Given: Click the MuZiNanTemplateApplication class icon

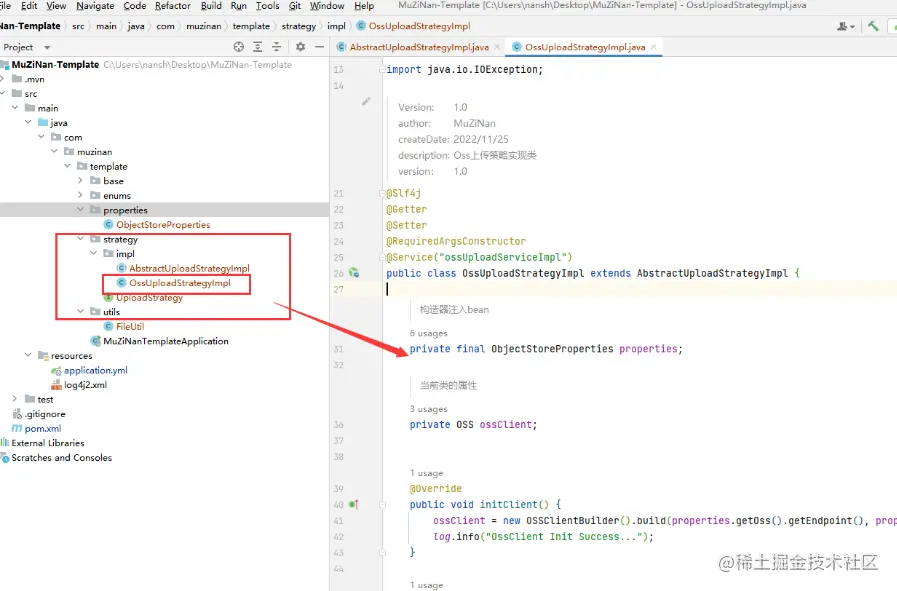Looking at the screenshot, I should (x=96, y=341).
